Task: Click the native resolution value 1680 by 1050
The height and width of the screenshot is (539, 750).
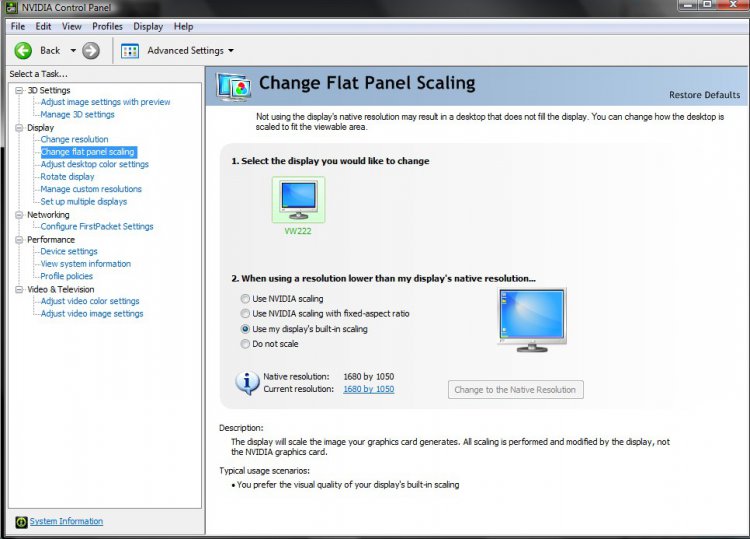Action: [369, 376]
